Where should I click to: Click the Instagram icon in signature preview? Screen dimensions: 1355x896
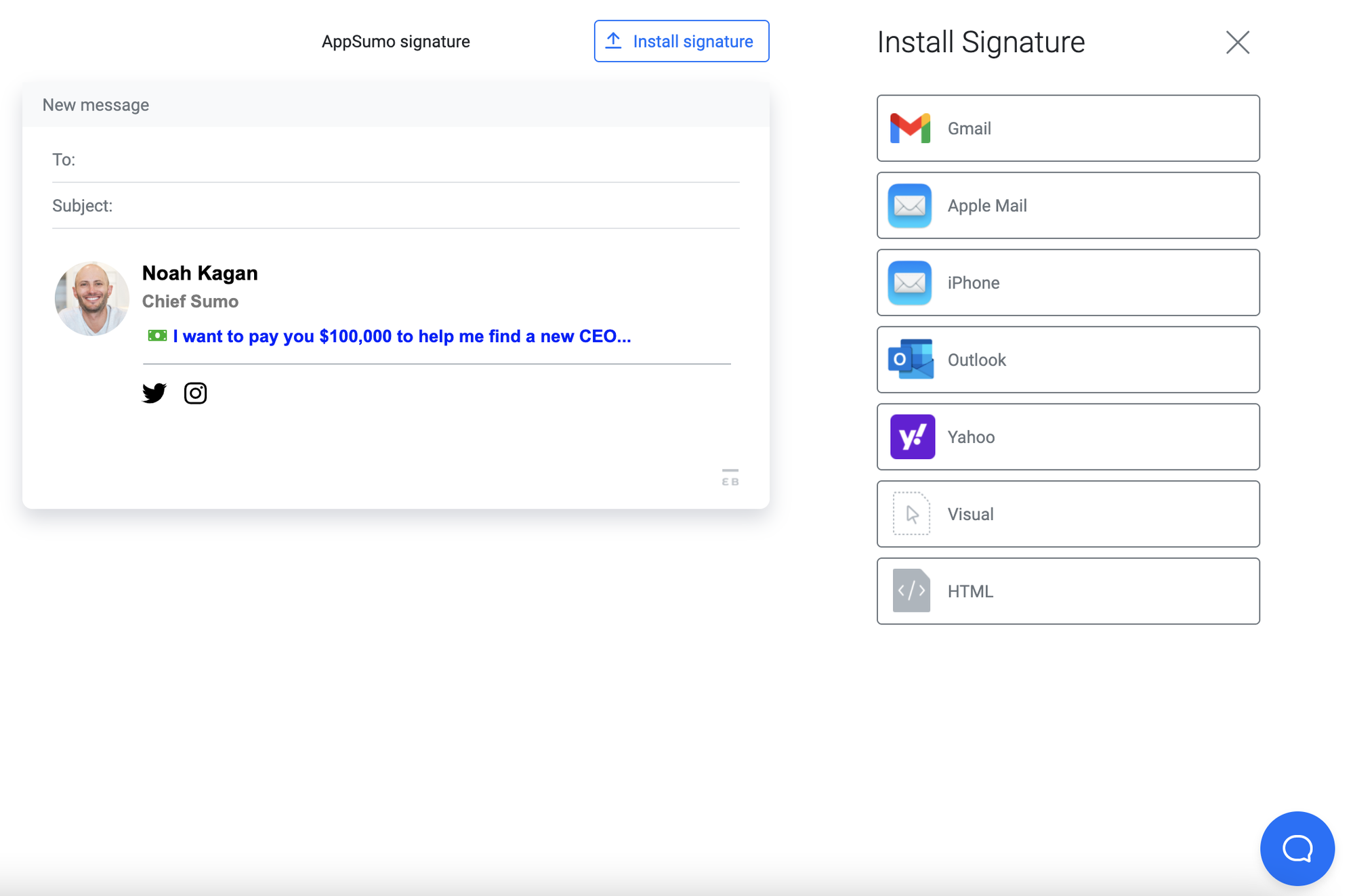(195, 393)
